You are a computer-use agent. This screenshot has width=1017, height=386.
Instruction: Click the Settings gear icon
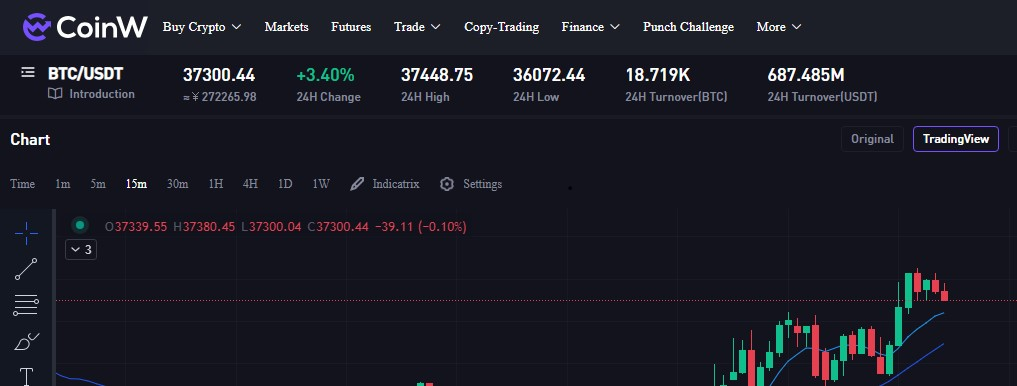[447, 184]
